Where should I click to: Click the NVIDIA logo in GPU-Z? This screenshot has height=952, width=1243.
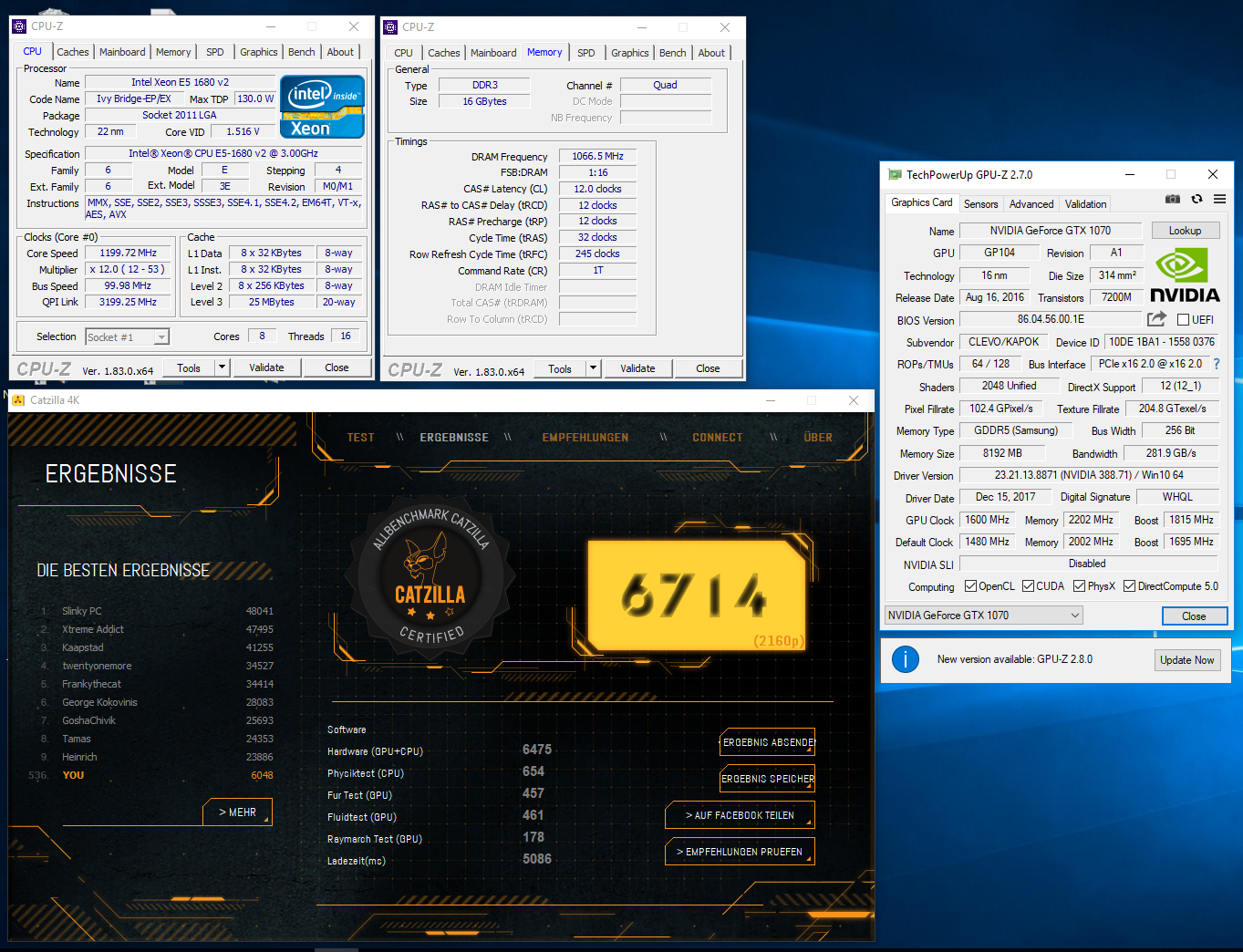tap(1184, 274)
